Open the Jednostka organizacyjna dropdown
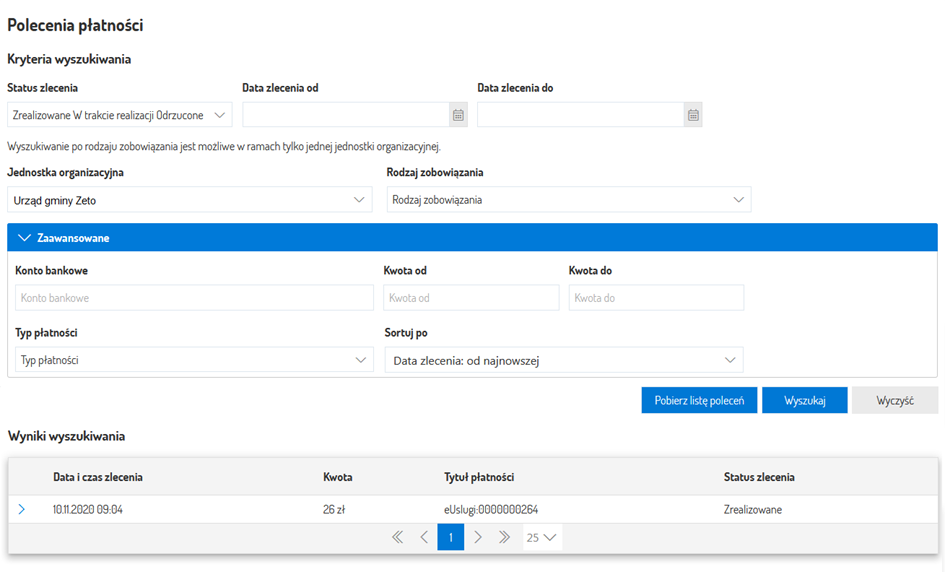 click(189, 200)
